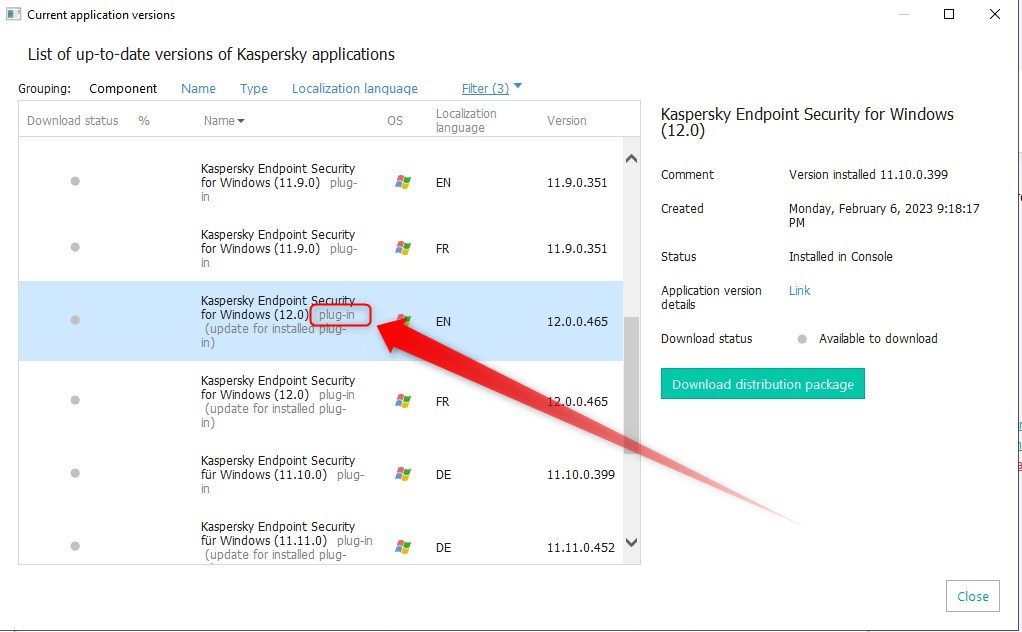Open the Application version details Link

pyautogui.click(x=799, y=291)
